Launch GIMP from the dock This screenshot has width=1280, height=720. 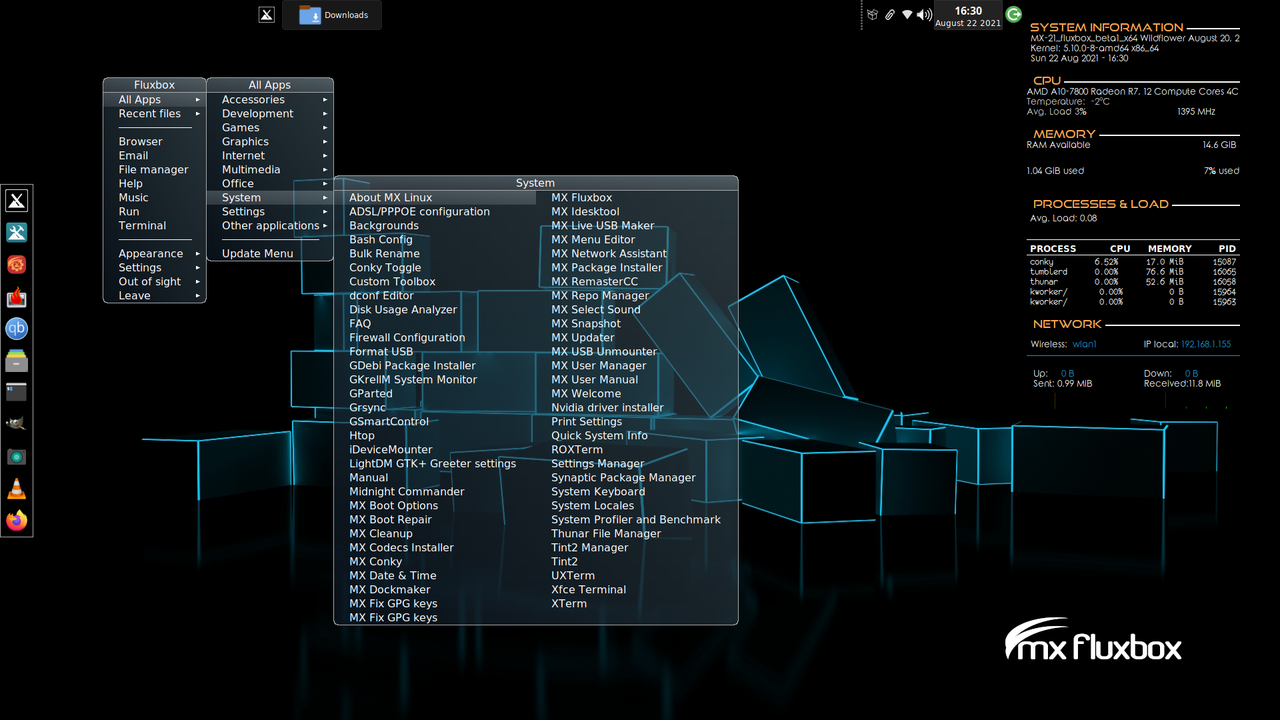tap(17, 425)
